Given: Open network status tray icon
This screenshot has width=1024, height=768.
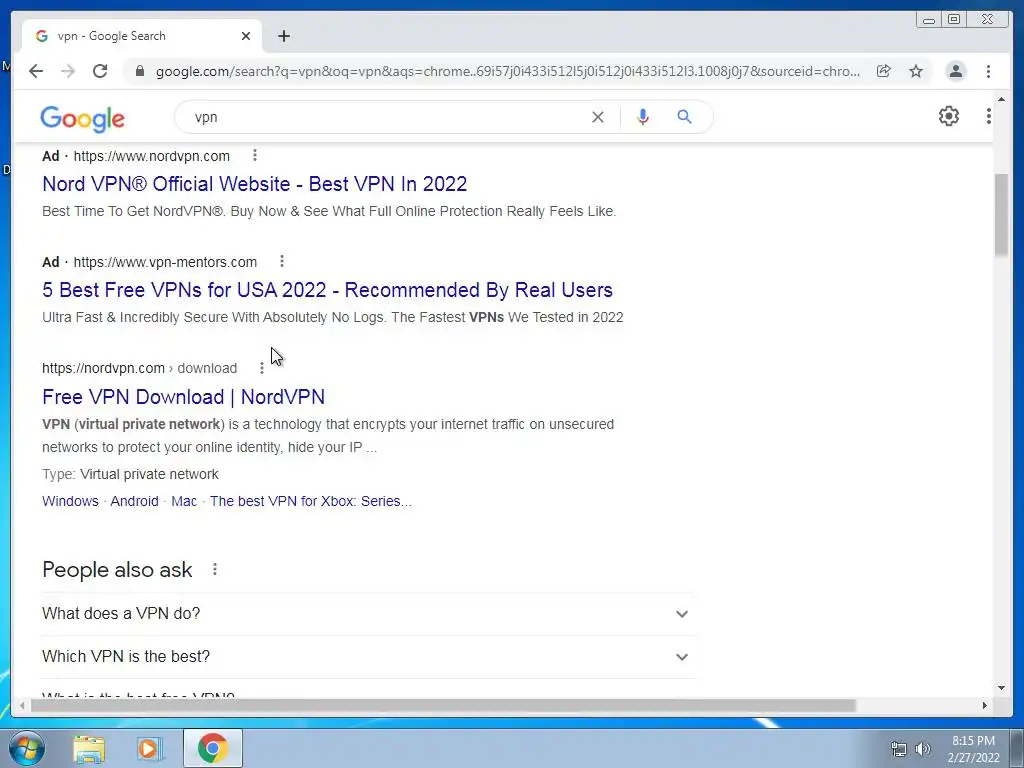Looking at the screenshot, I should click(x=899, y=749).
